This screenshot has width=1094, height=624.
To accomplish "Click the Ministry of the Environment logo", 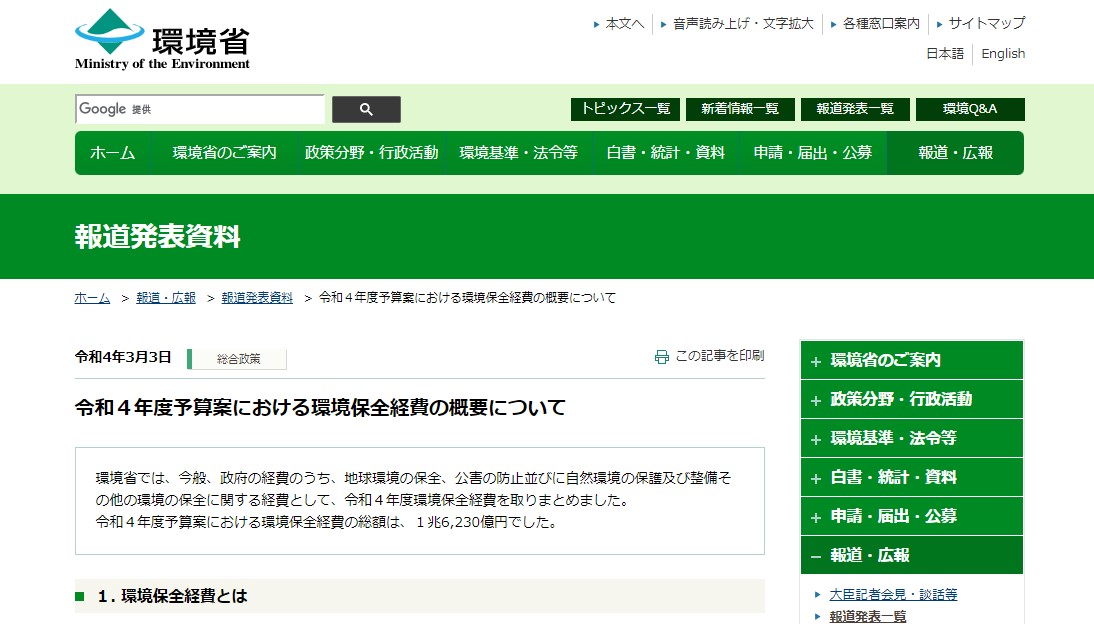I will (162, 40).
